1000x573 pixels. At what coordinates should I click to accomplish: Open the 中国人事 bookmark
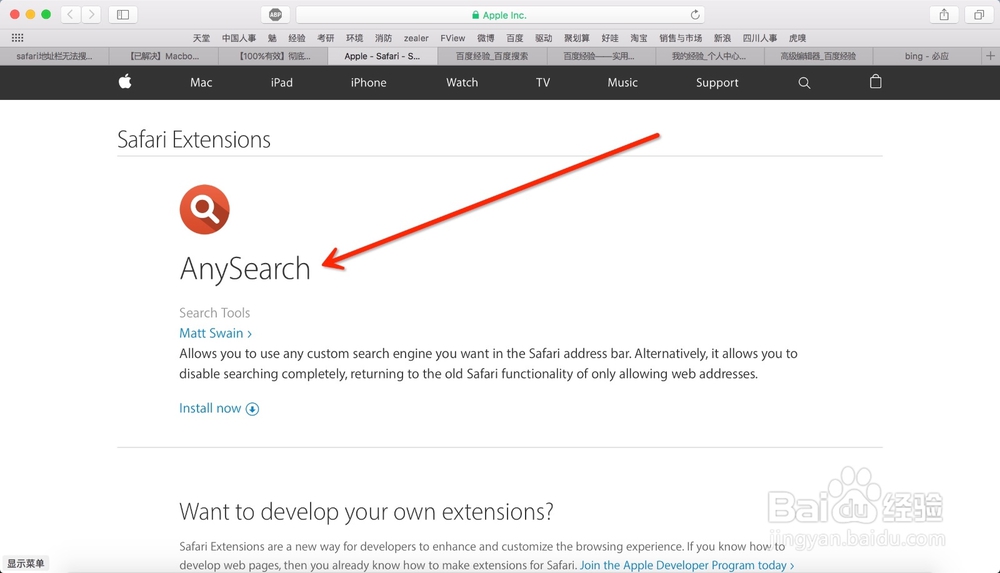239,38
